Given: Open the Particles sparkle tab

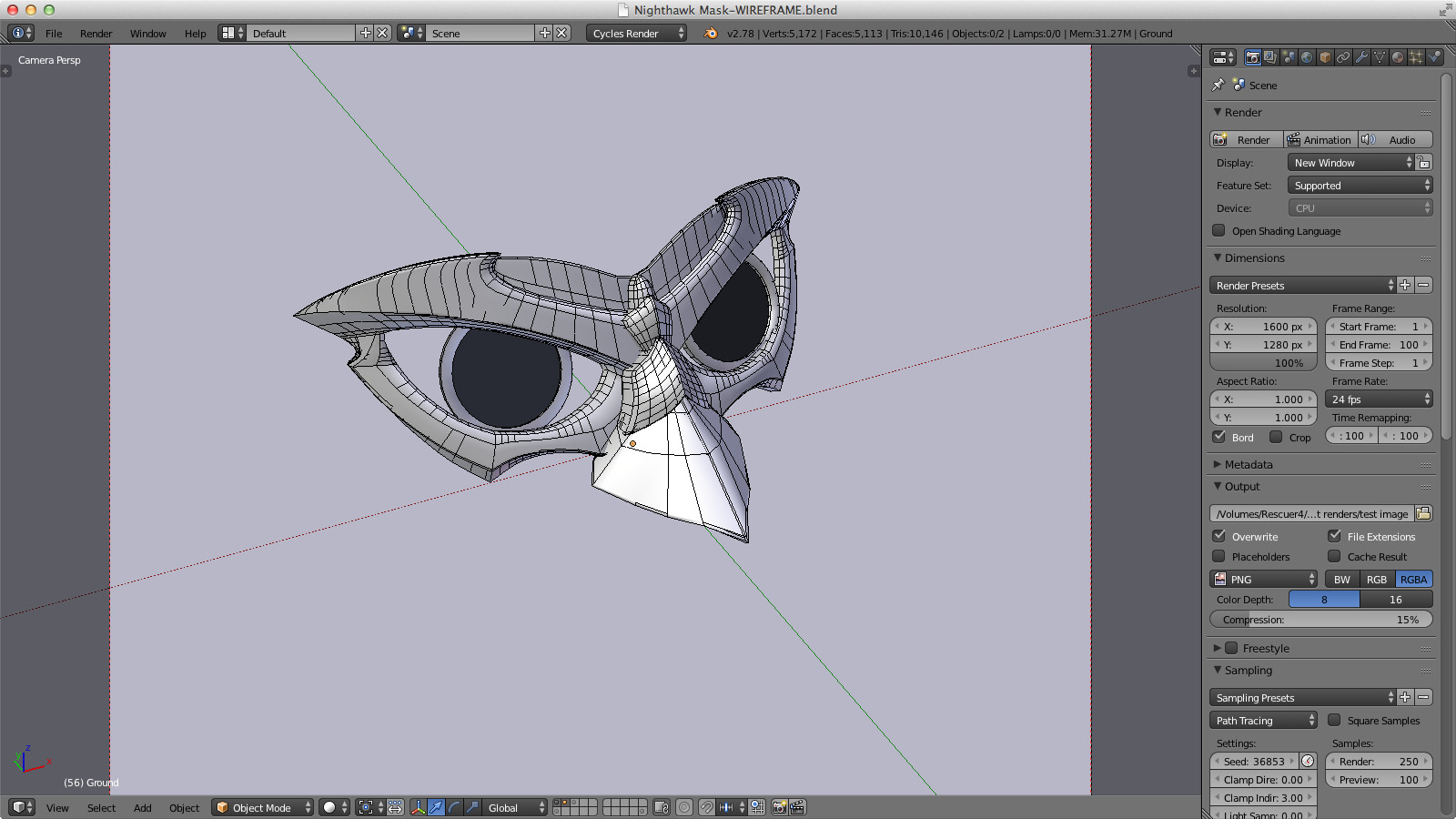Looking at the screenshot, I should pos(1417,57).
